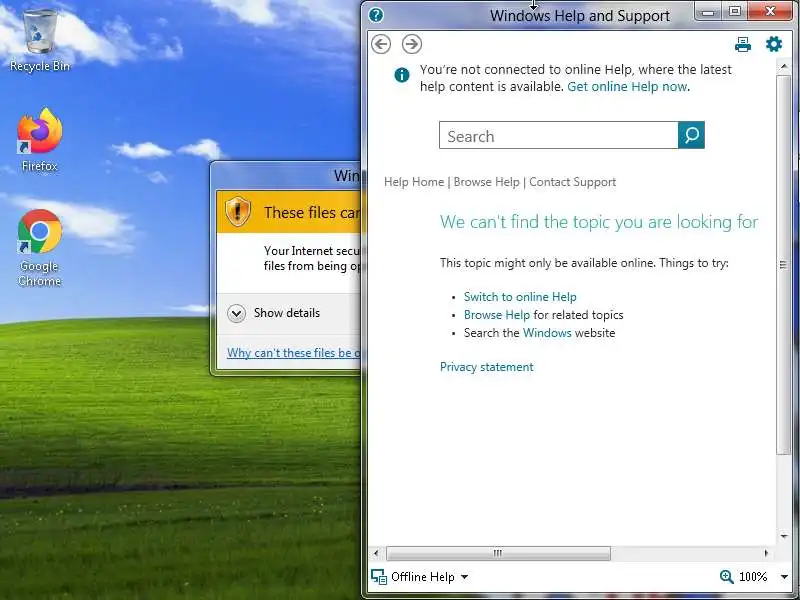Click the help question mark title icon
800x600 pixels.
tap(376, 15)
